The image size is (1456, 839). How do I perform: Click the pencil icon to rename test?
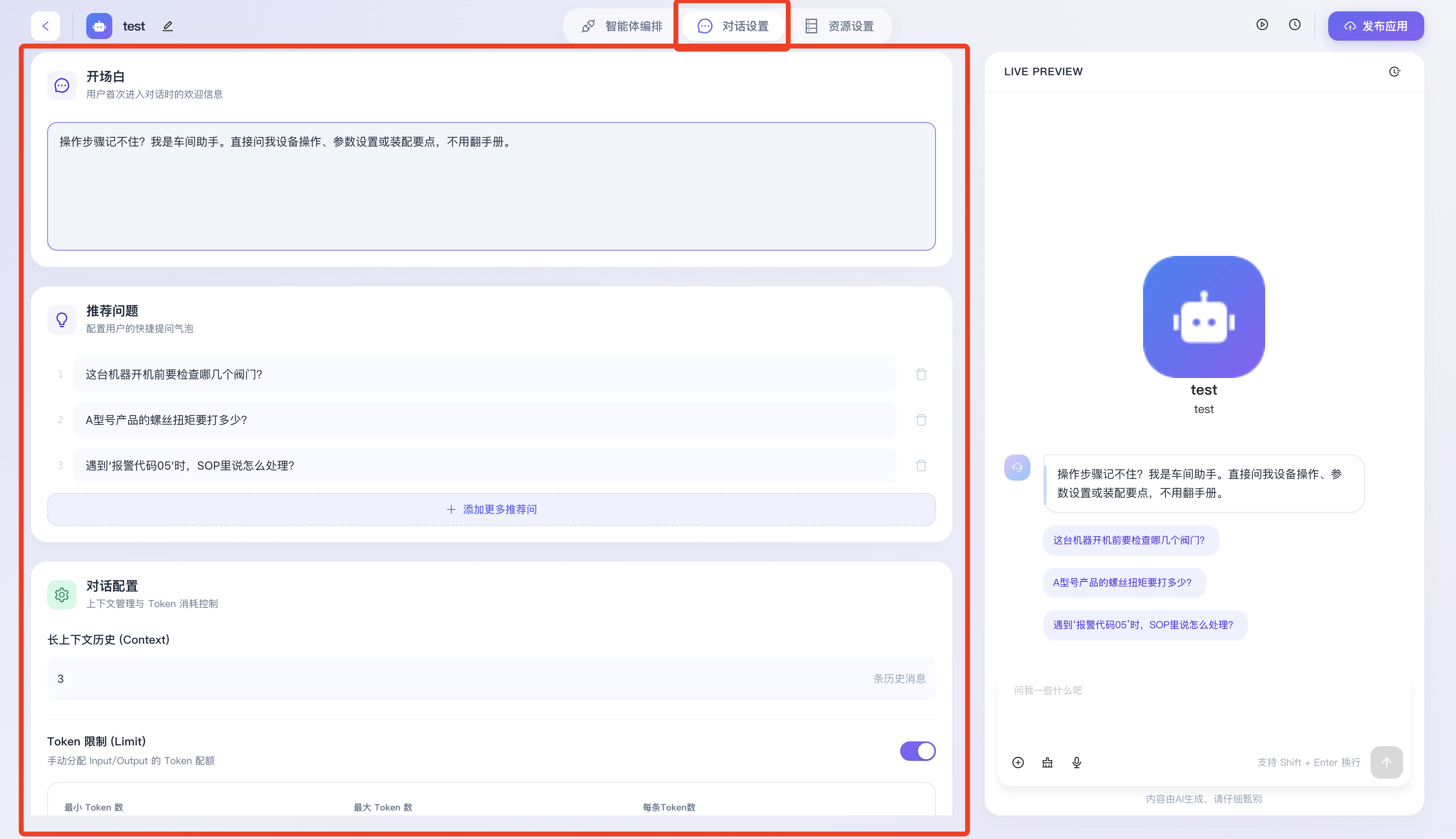point(168,26)
